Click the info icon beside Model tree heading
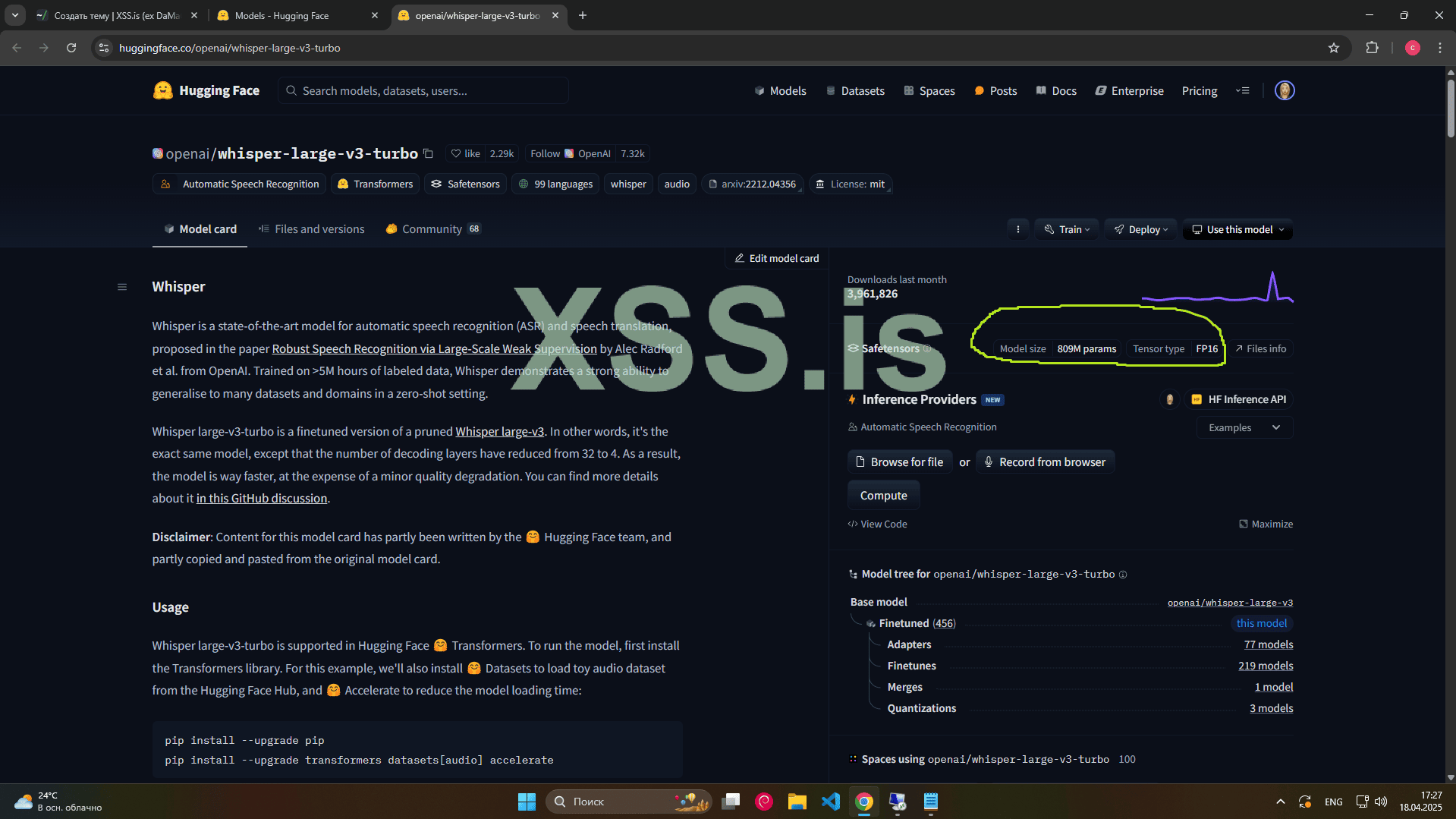The width and height of the screenshot is (1456, 819). click(1123, 575)
